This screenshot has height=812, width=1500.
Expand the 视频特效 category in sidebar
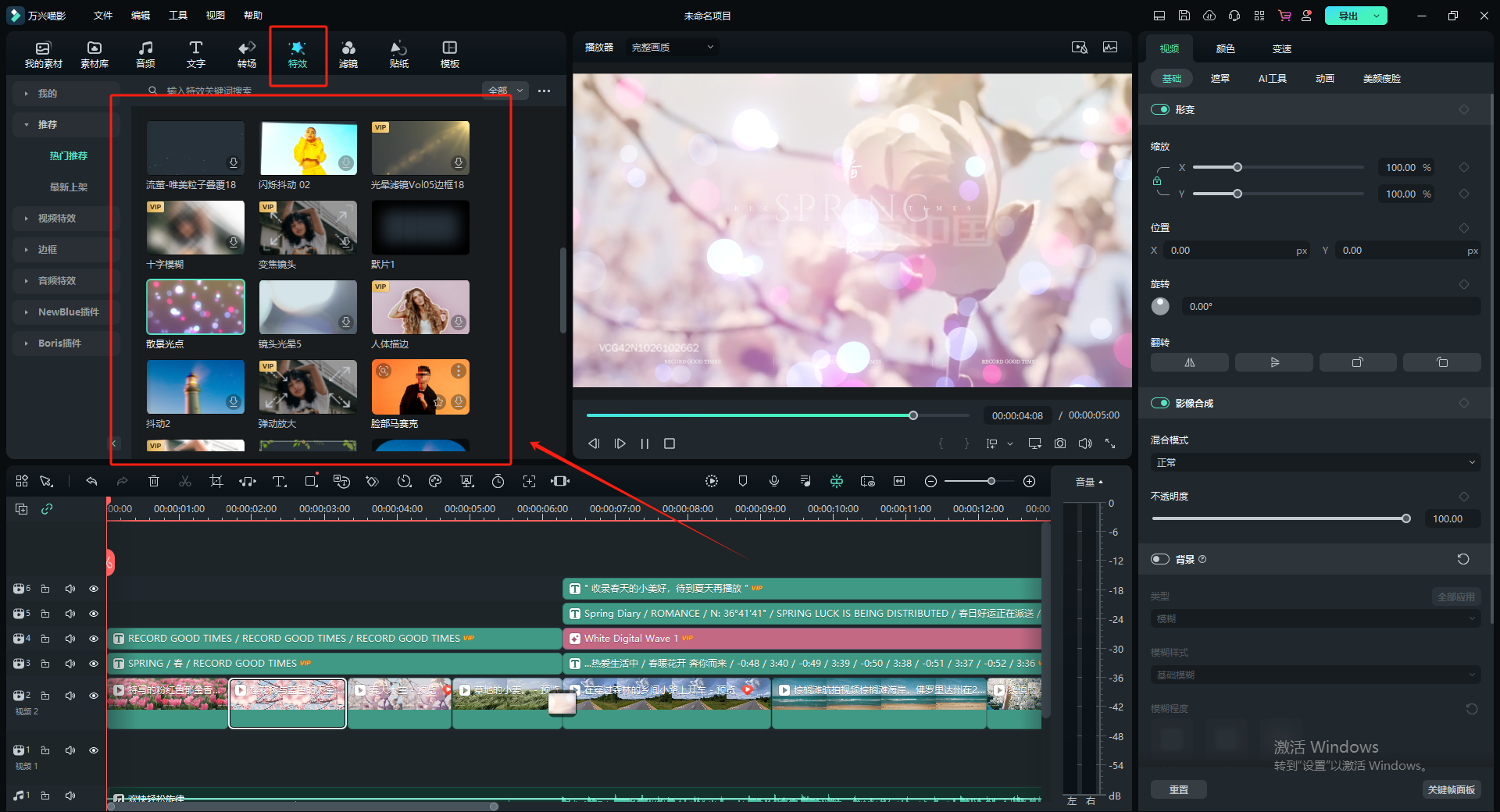pyautogui.click(x=57, y=219)
